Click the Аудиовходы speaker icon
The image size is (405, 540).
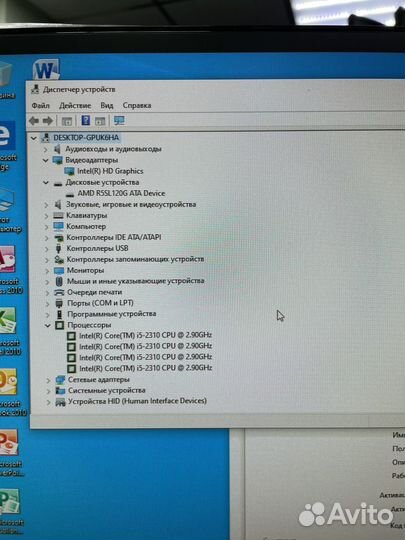click(x=58, y=149)
